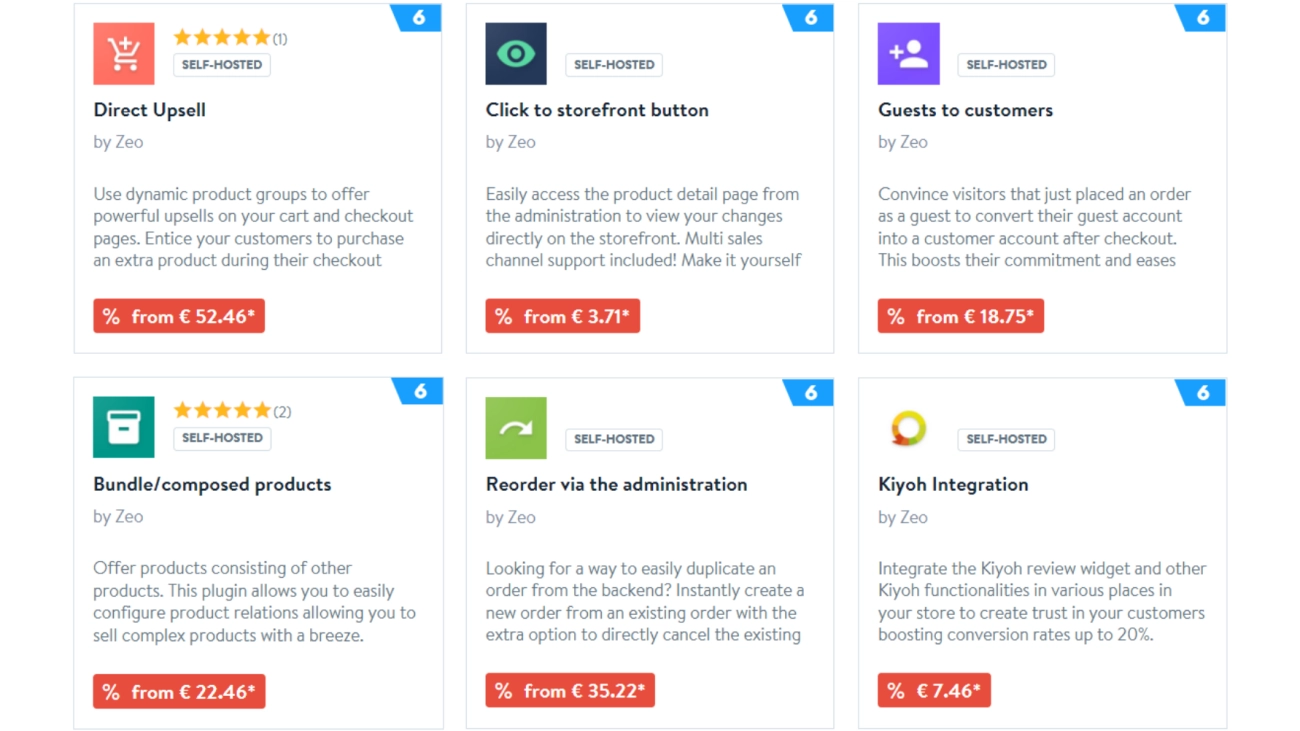
Task: Click the € 7.46 price button
Action: (934, 691)
